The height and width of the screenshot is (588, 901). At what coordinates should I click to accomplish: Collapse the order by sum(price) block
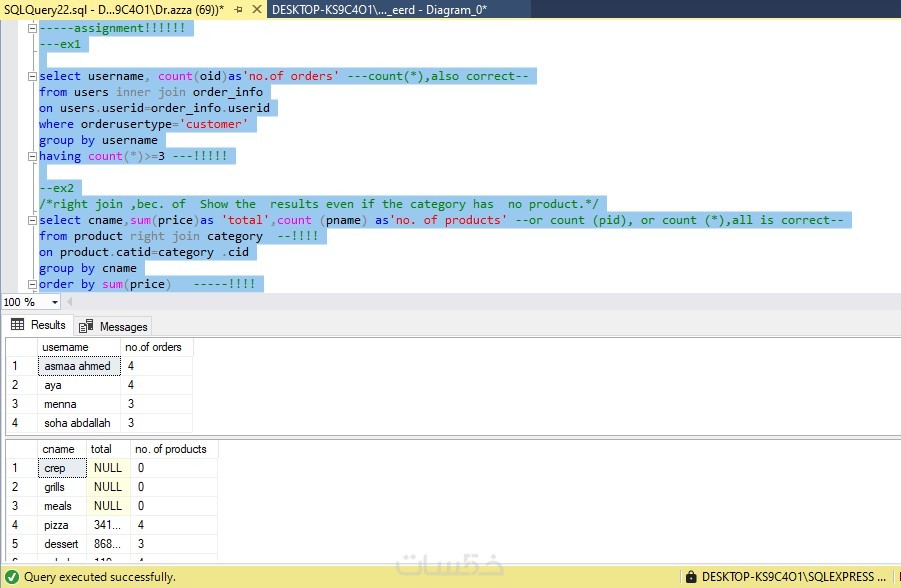tap(32, 284)
